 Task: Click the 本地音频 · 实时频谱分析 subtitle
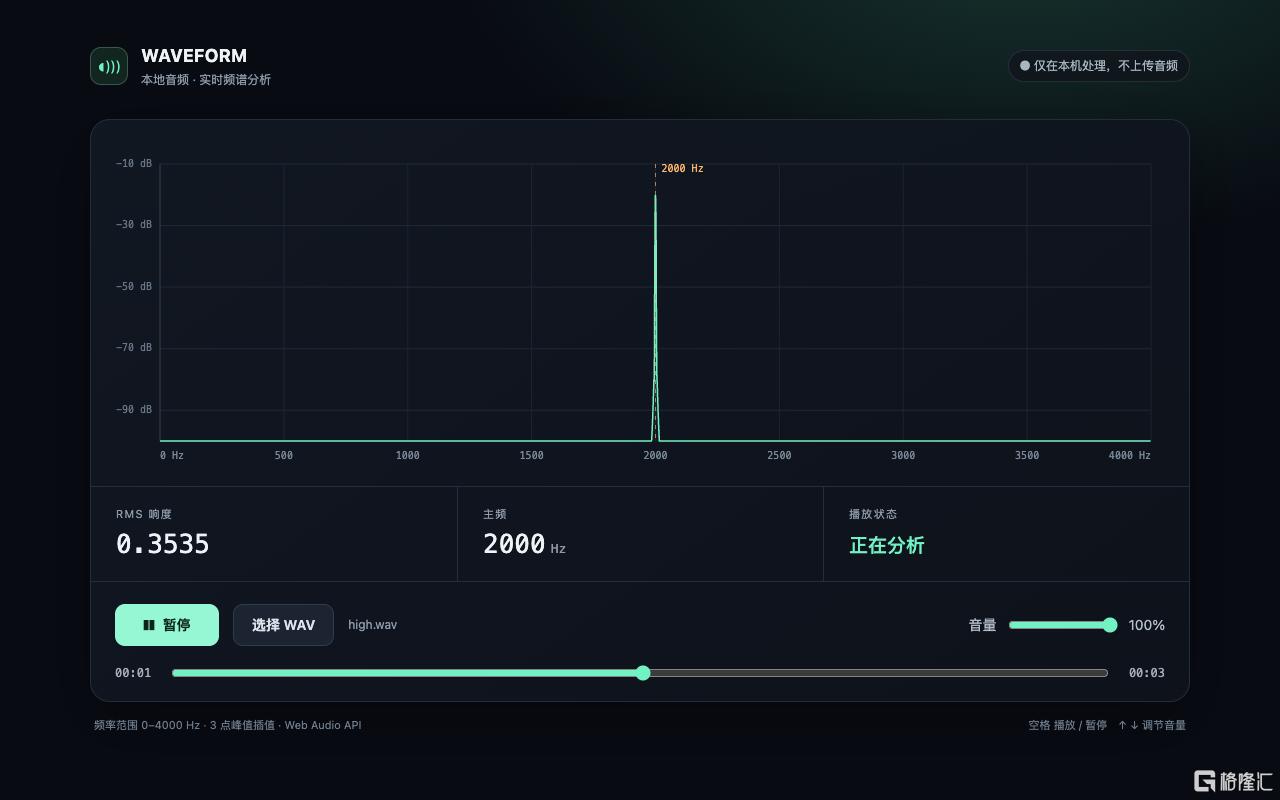(206, 80)
